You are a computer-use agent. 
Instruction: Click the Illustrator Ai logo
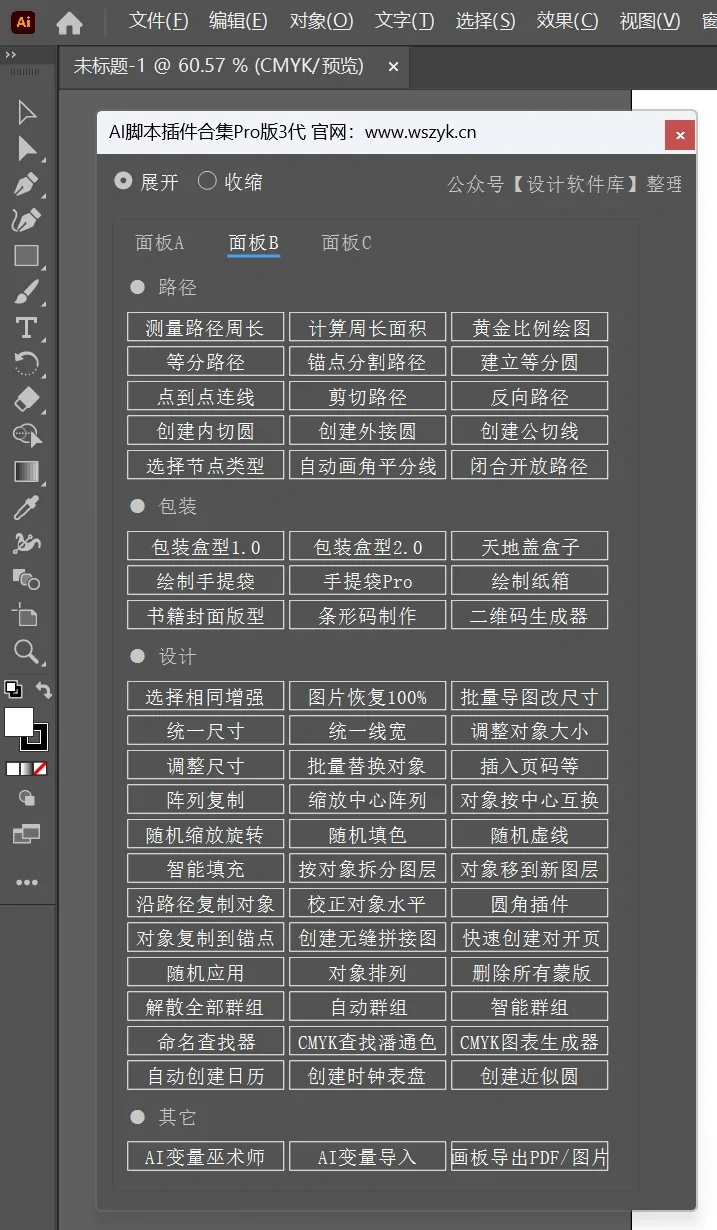pos(22,22)
